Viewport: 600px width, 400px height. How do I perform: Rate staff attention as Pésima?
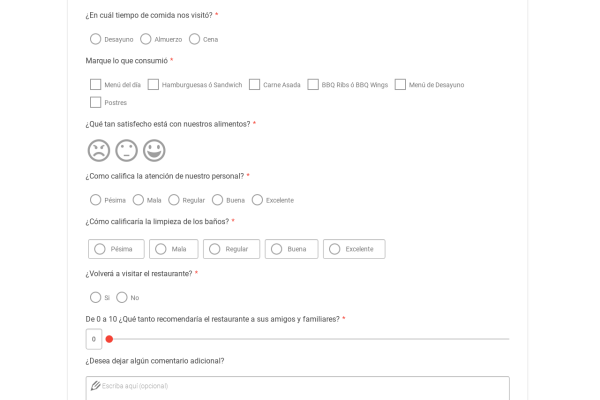click(x=96, y=200)
